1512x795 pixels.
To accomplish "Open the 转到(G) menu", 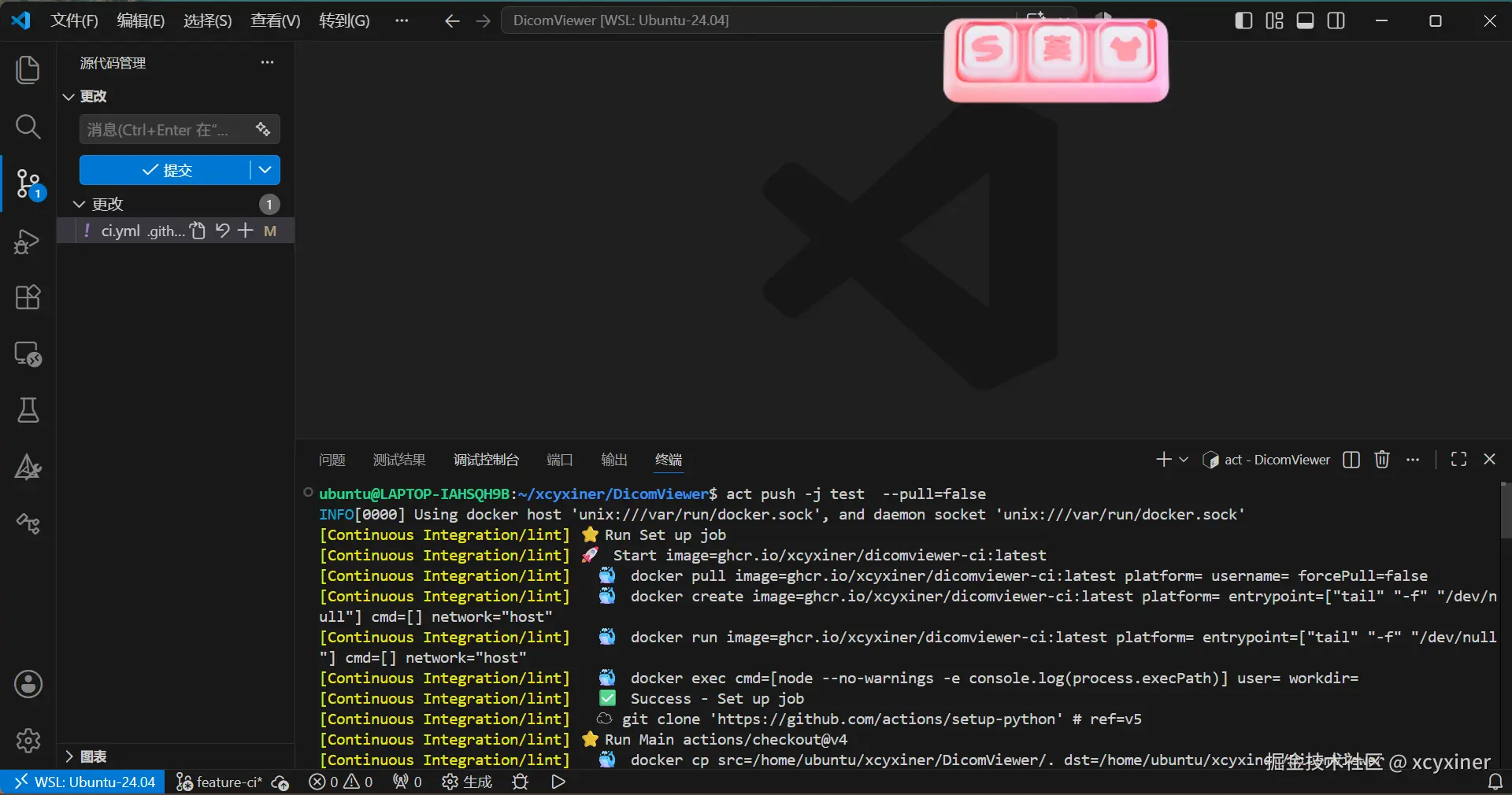I will (x=344, y=21).
